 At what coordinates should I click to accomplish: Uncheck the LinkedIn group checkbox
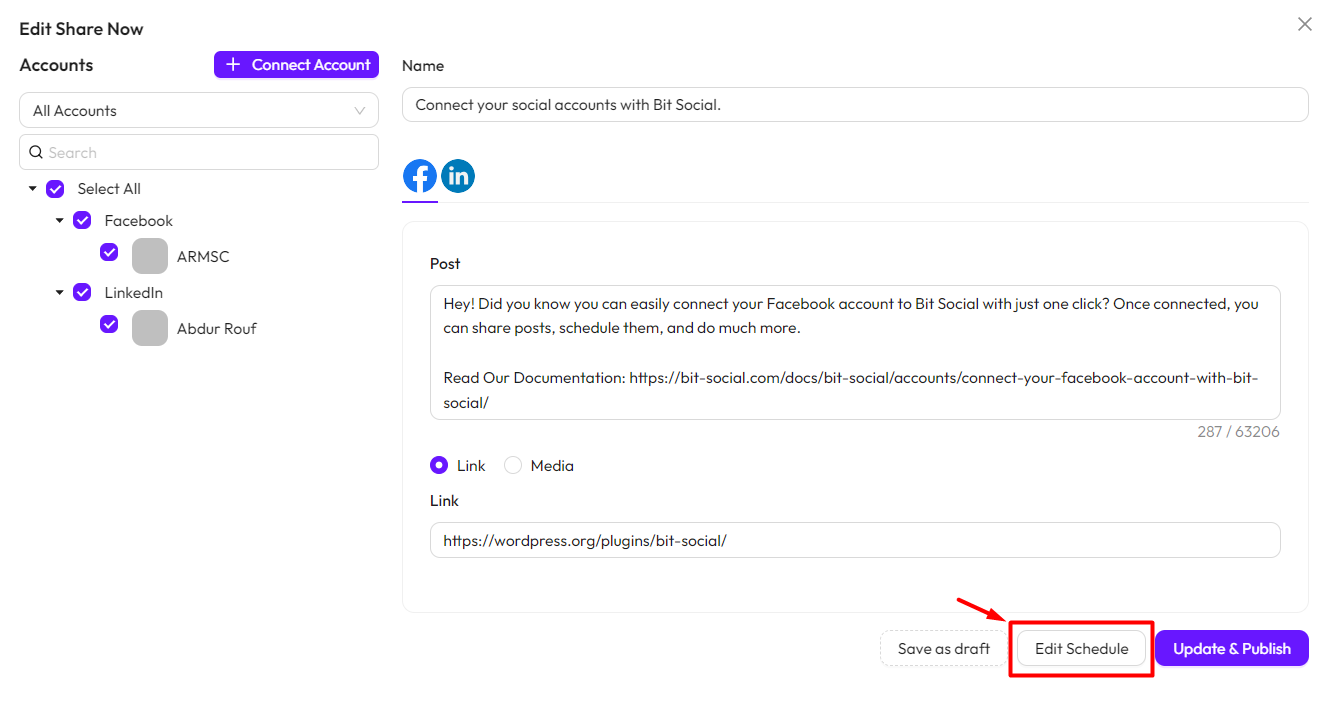pos(82,292)
